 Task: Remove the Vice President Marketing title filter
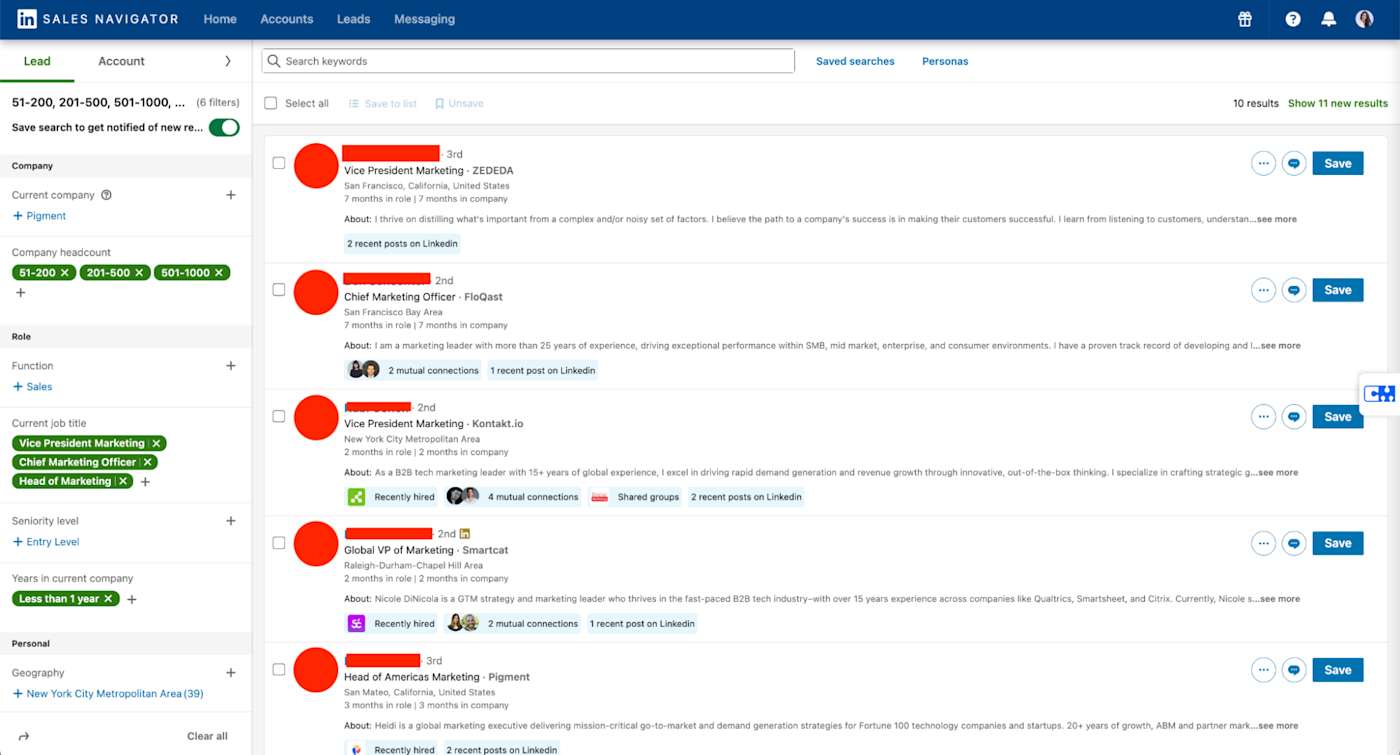[157, 443]
